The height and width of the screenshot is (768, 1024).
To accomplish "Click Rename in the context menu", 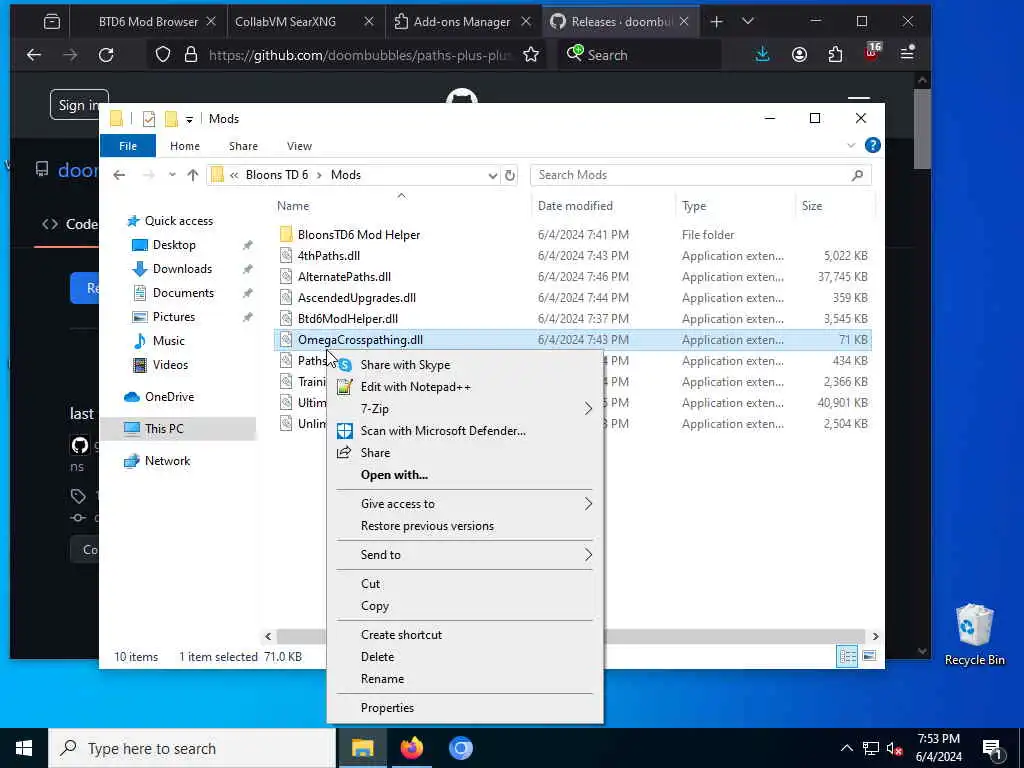I will coord(464,679).
